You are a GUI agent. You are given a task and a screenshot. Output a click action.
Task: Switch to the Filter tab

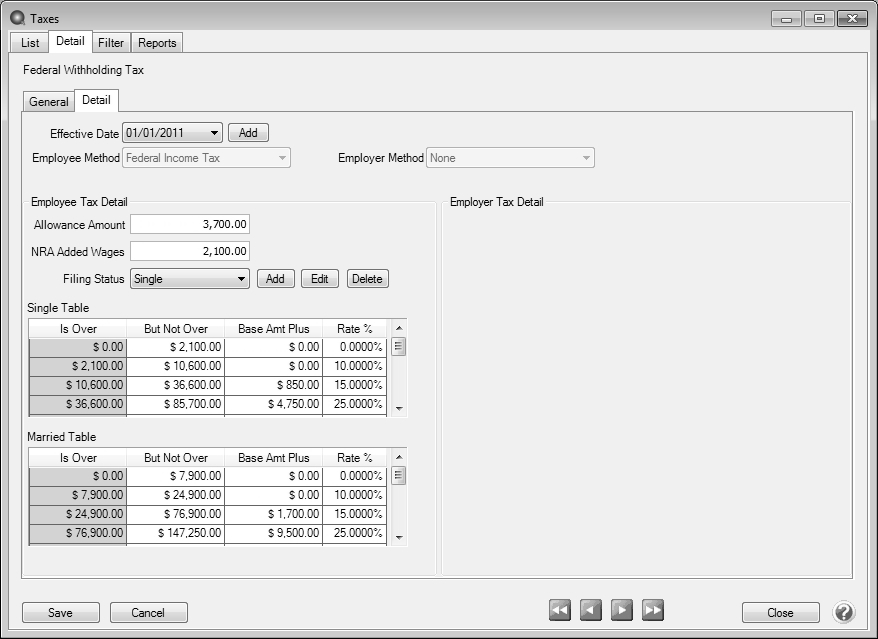(x=111, y=43)
